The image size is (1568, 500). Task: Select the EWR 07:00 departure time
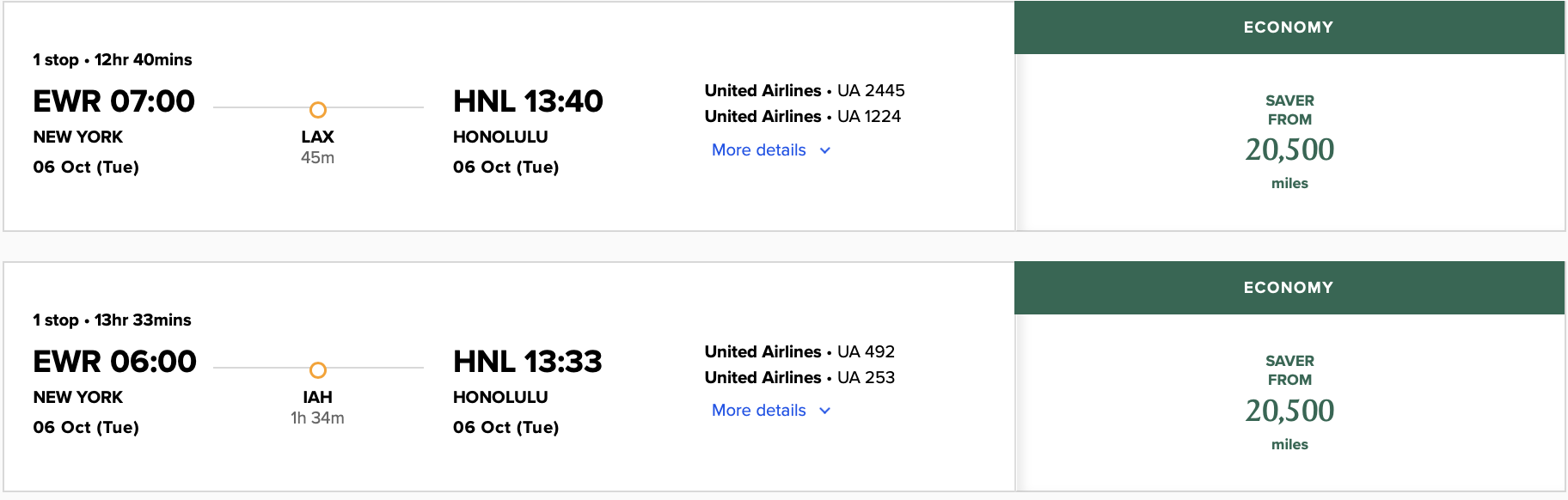click(x=113, y=101)
